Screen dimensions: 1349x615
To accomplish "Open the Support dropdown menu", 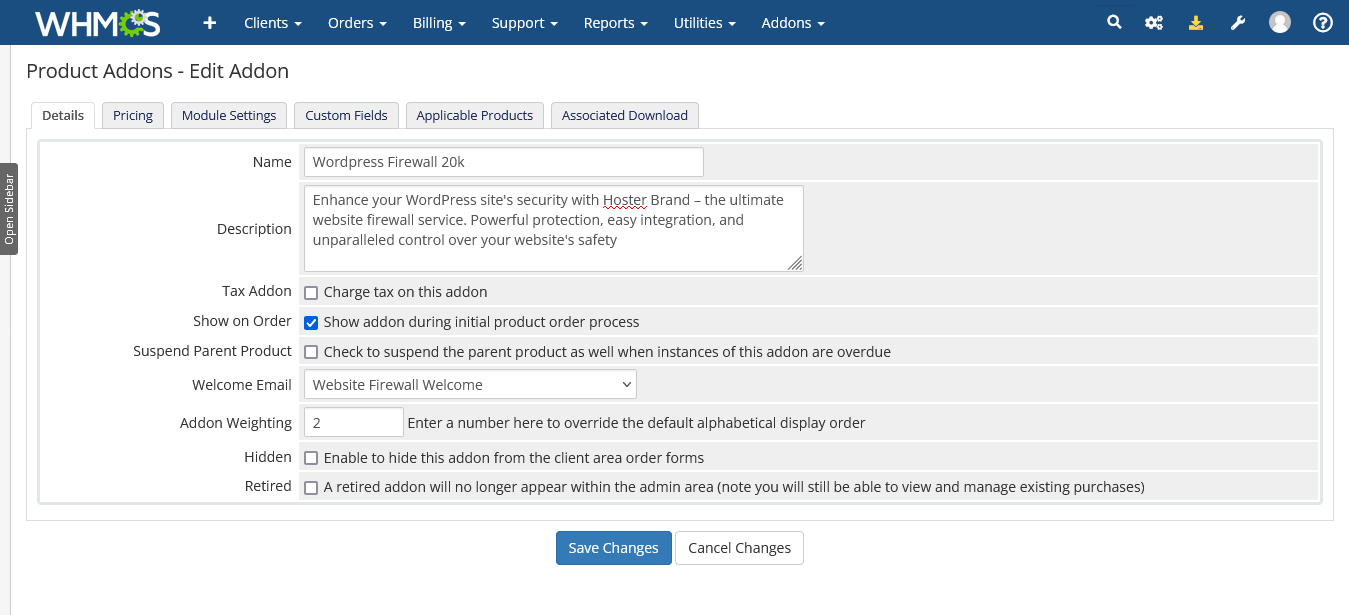I will coord(525,23).
